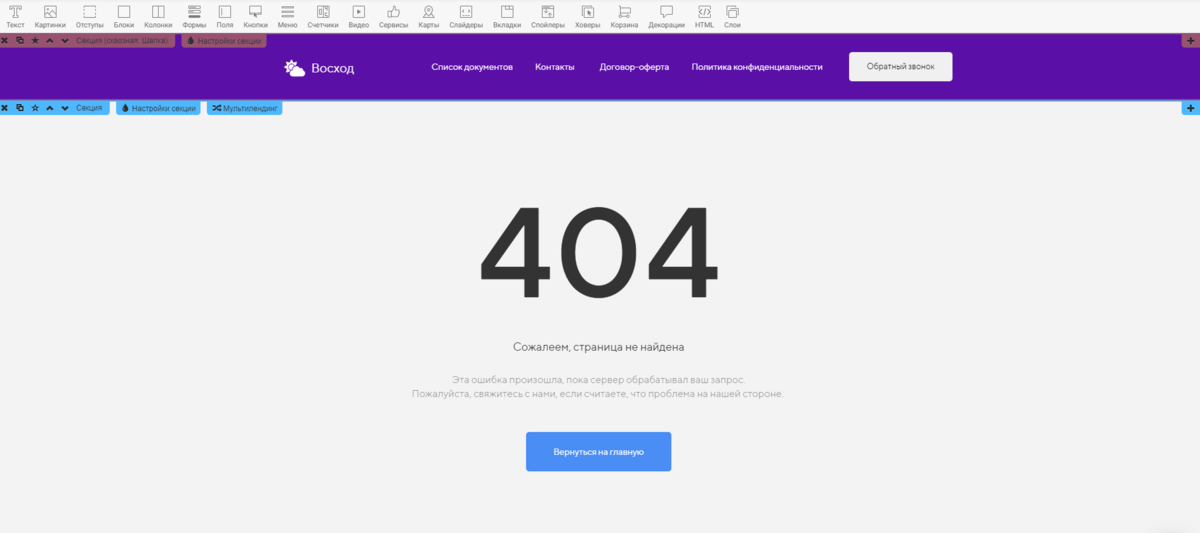Move the 404 section up
This screenshot has height=533, width=1200.
click(x=50, y=108)
